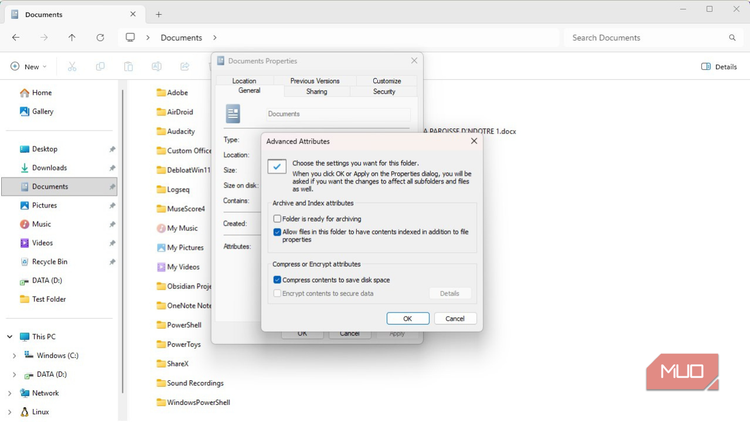The width and height of the screenshot is (750, 422).
Task: Toggle the Details pane button
Action: 719,67
